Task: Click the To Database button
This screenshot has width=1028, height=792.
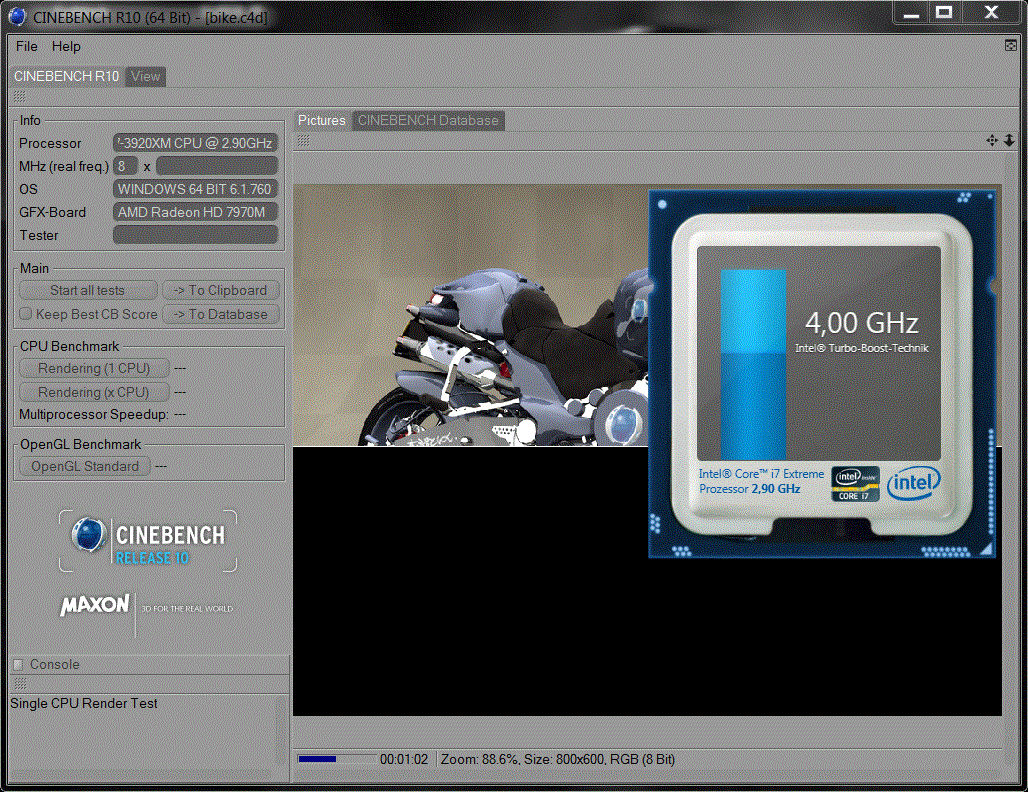Action: coord(221,315)
